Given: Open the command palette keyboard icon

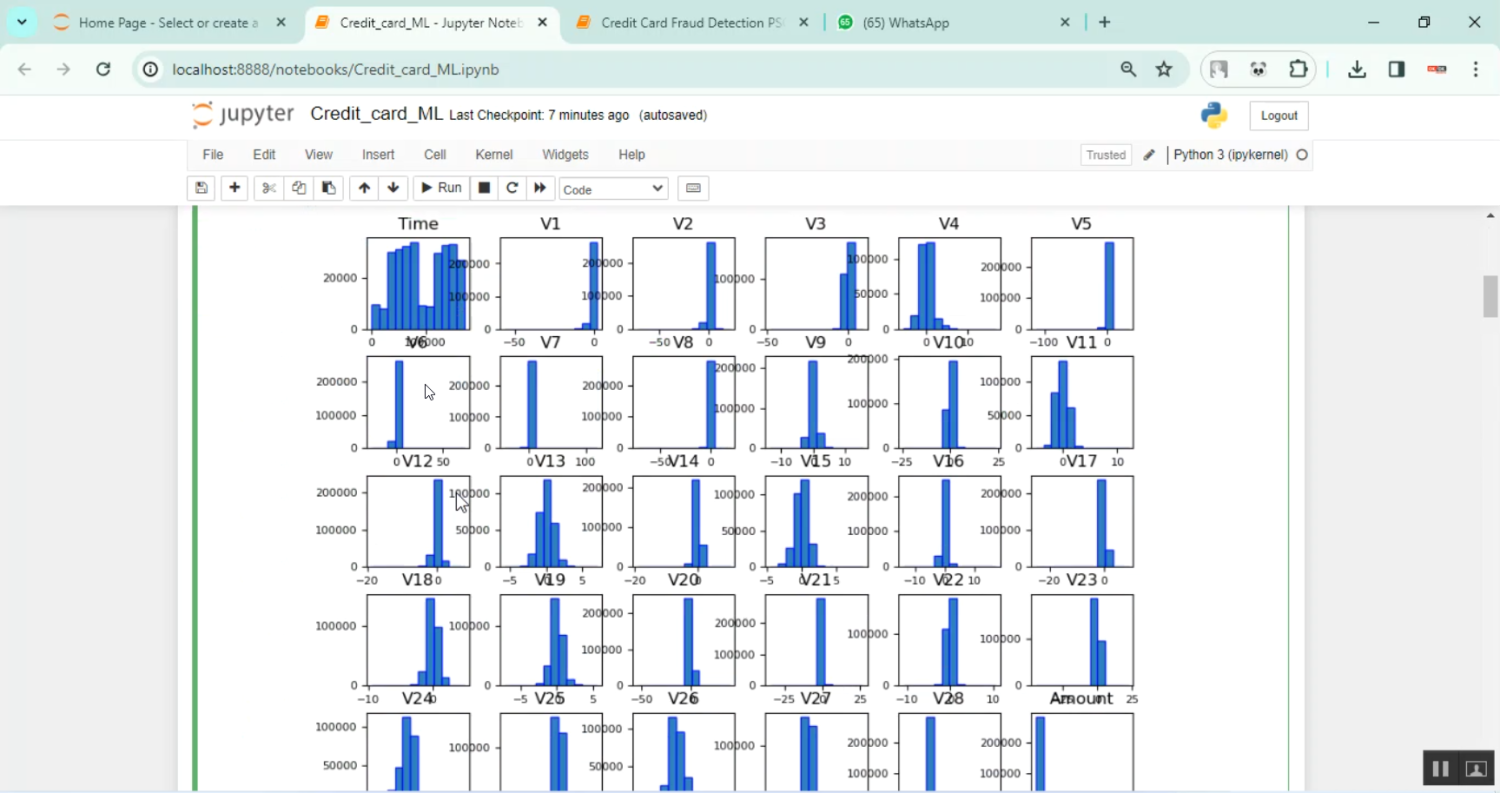Looking at the screenshot, I should (694, 188).
